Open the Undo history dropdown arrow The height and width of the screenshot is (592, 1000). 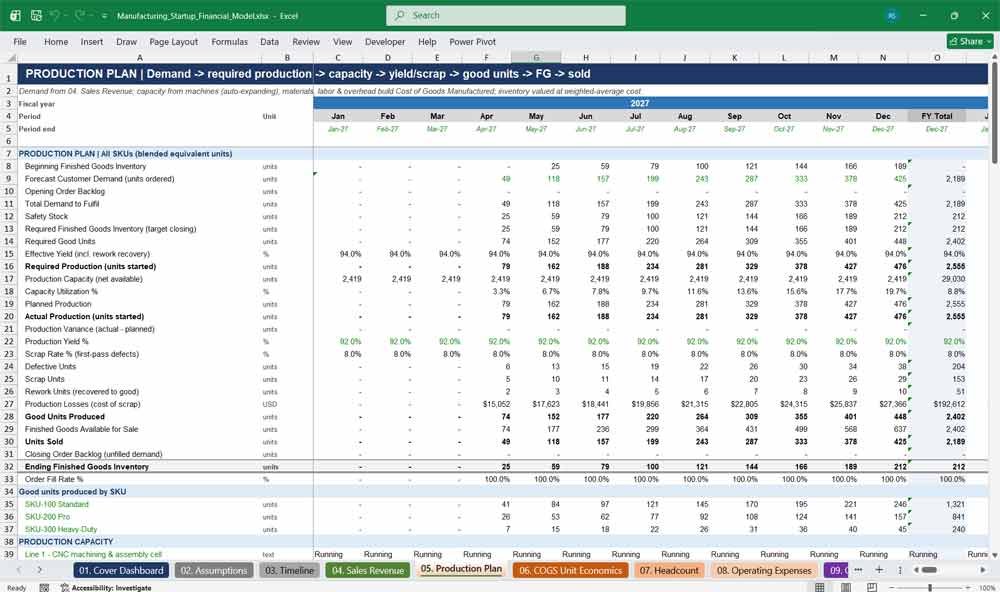[x=66, y=16]
